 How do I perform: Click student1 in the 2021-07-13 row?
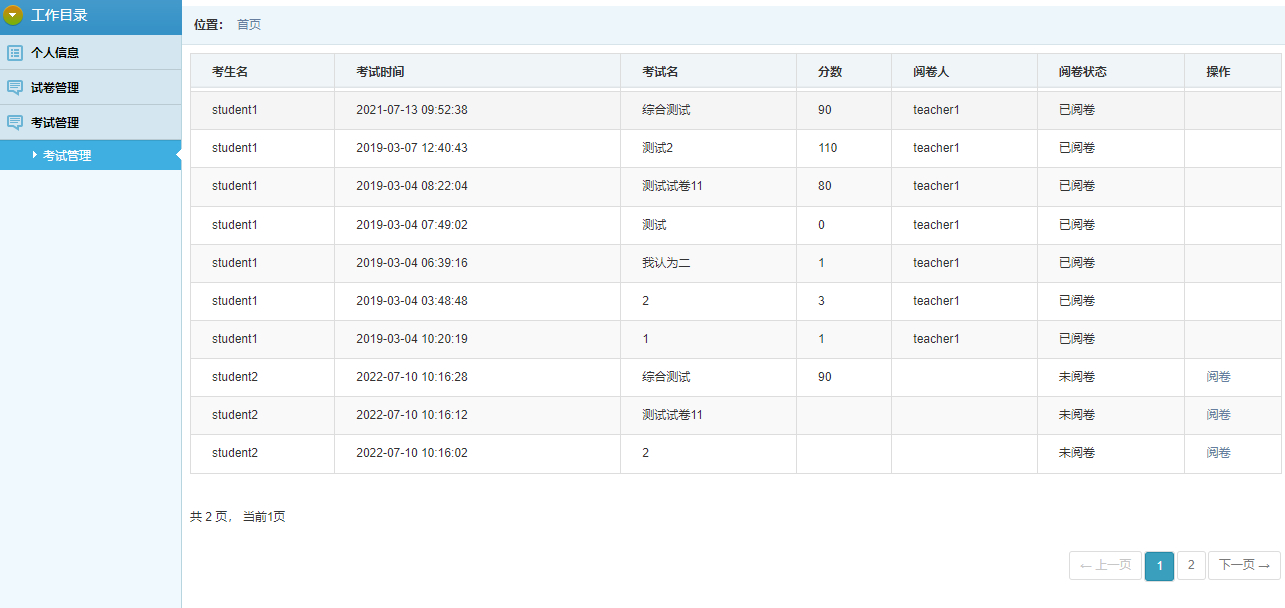pyautogui.click(x=235, y=110)
